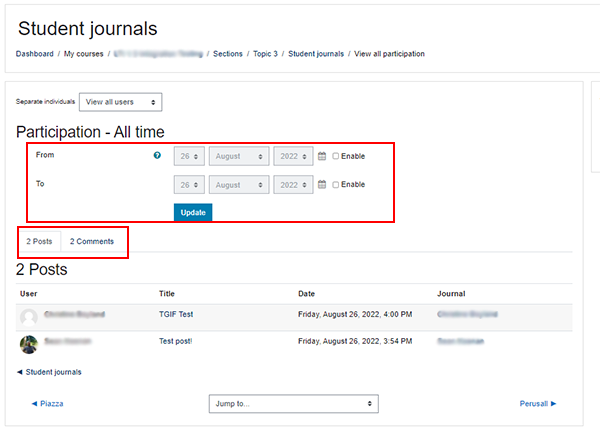The image size is (600, 442).
Task: Open the From day dropdown
Action: pyautogui.click(x=189, y=156)
